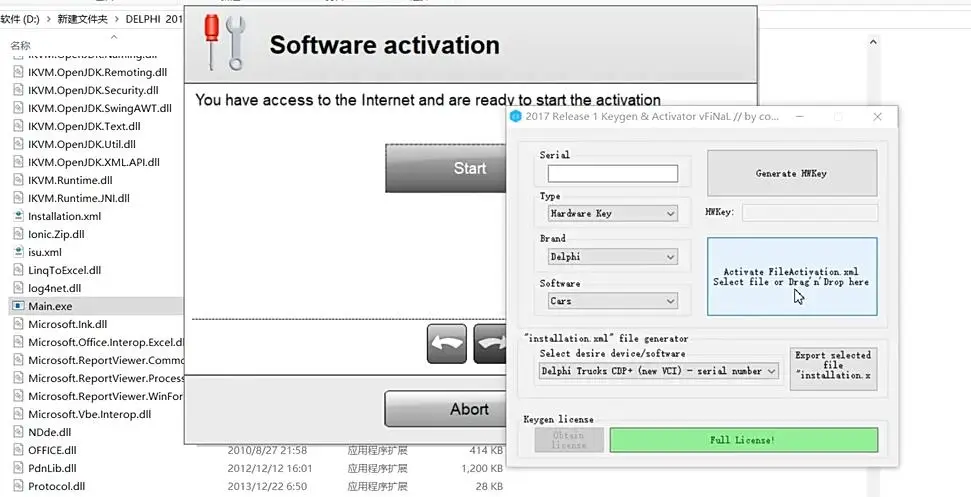Viewport: 971px width, 497px height.
Task: Select Microsoft.Office.Interop.Excel.dll file
Action: click(106, 342)
